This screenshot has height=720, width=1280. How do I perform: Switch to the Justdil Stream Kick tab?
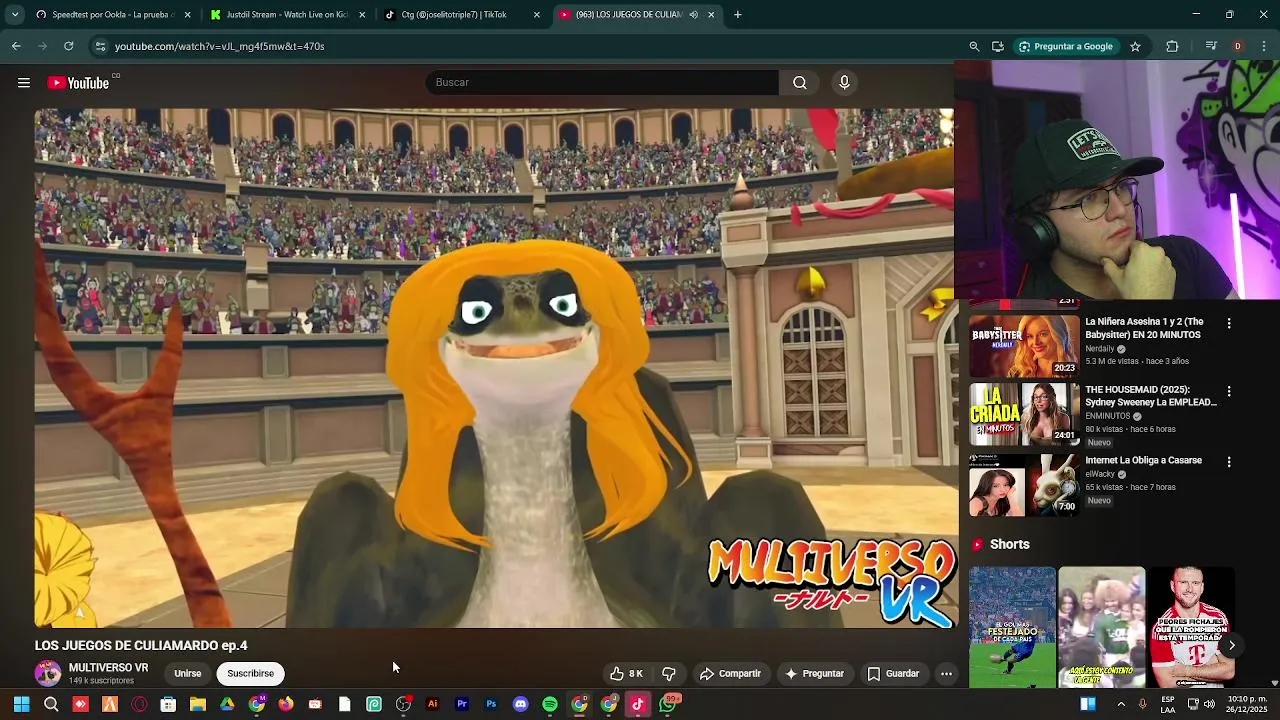point(285,15)
